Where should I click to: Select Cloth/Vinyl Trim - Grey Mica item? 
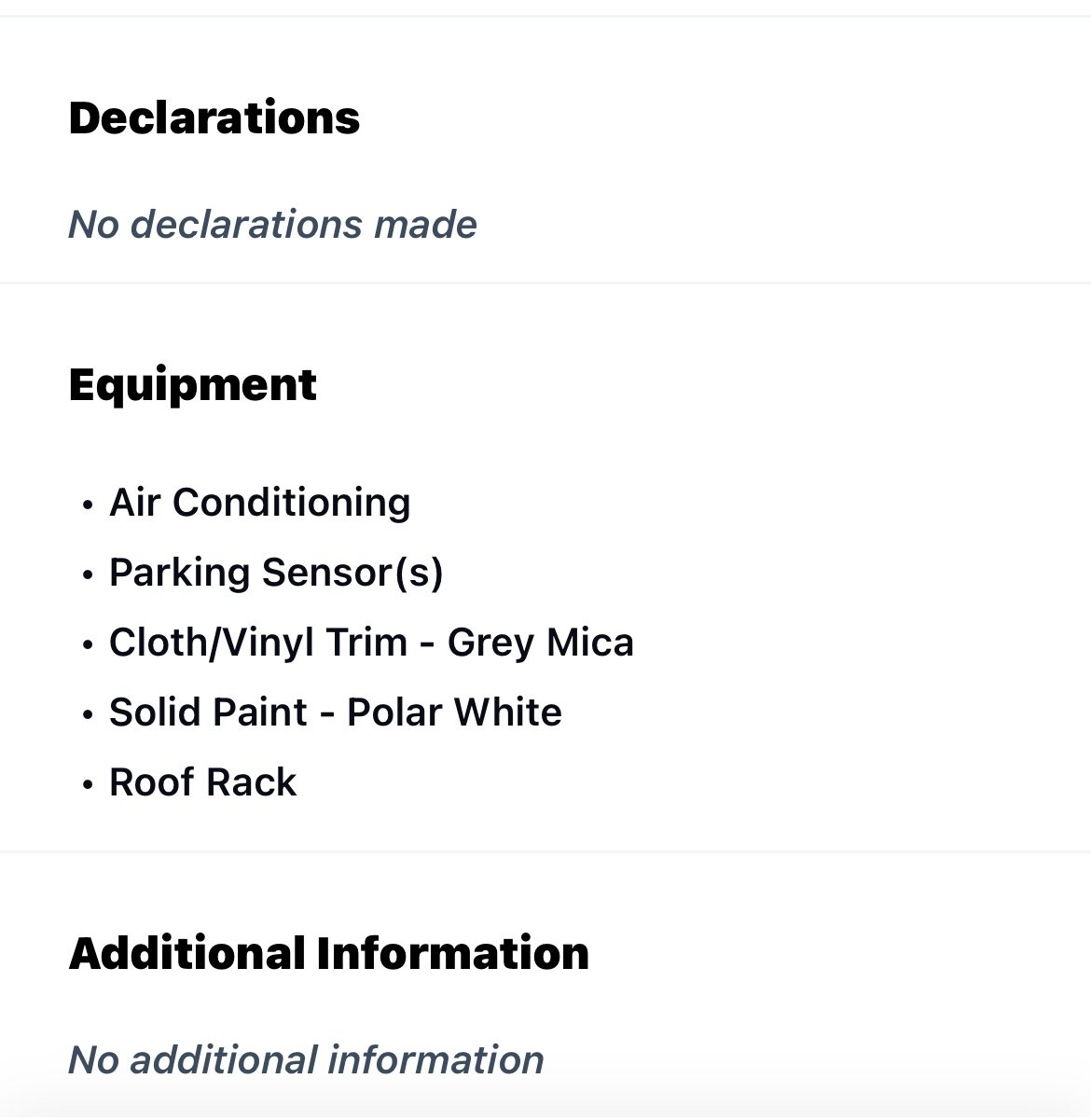click(371, 643)
